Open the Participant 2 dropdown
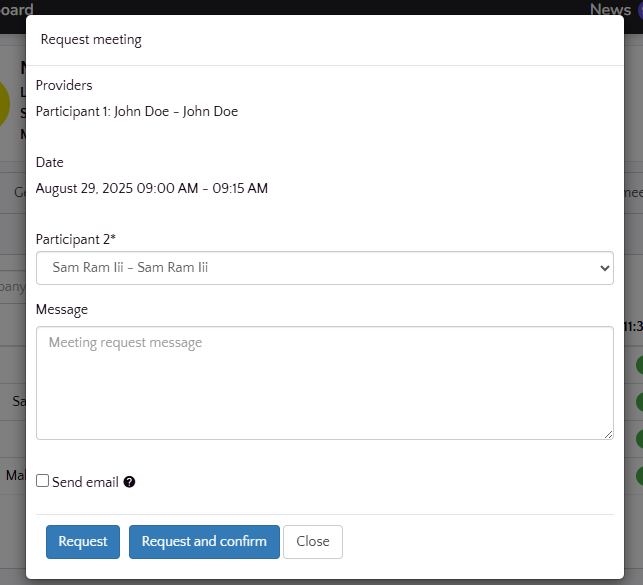Screen dimensions: 643x585 pos(324,268)
